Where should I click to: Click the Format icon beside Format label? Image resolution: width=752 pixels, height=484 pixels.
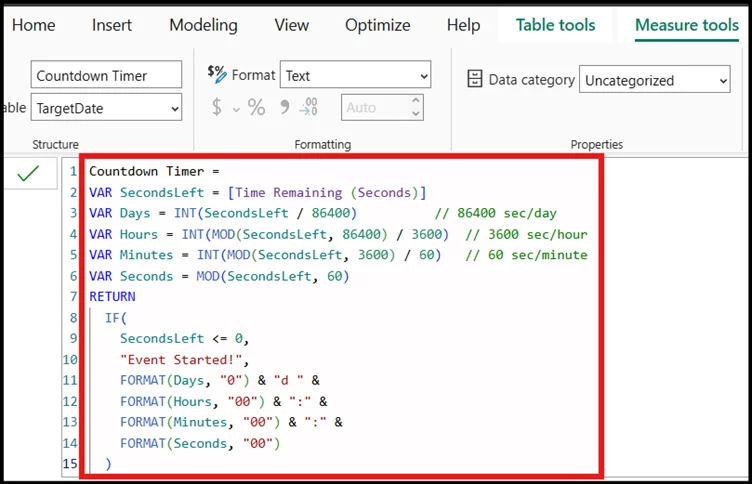[216, 74]
